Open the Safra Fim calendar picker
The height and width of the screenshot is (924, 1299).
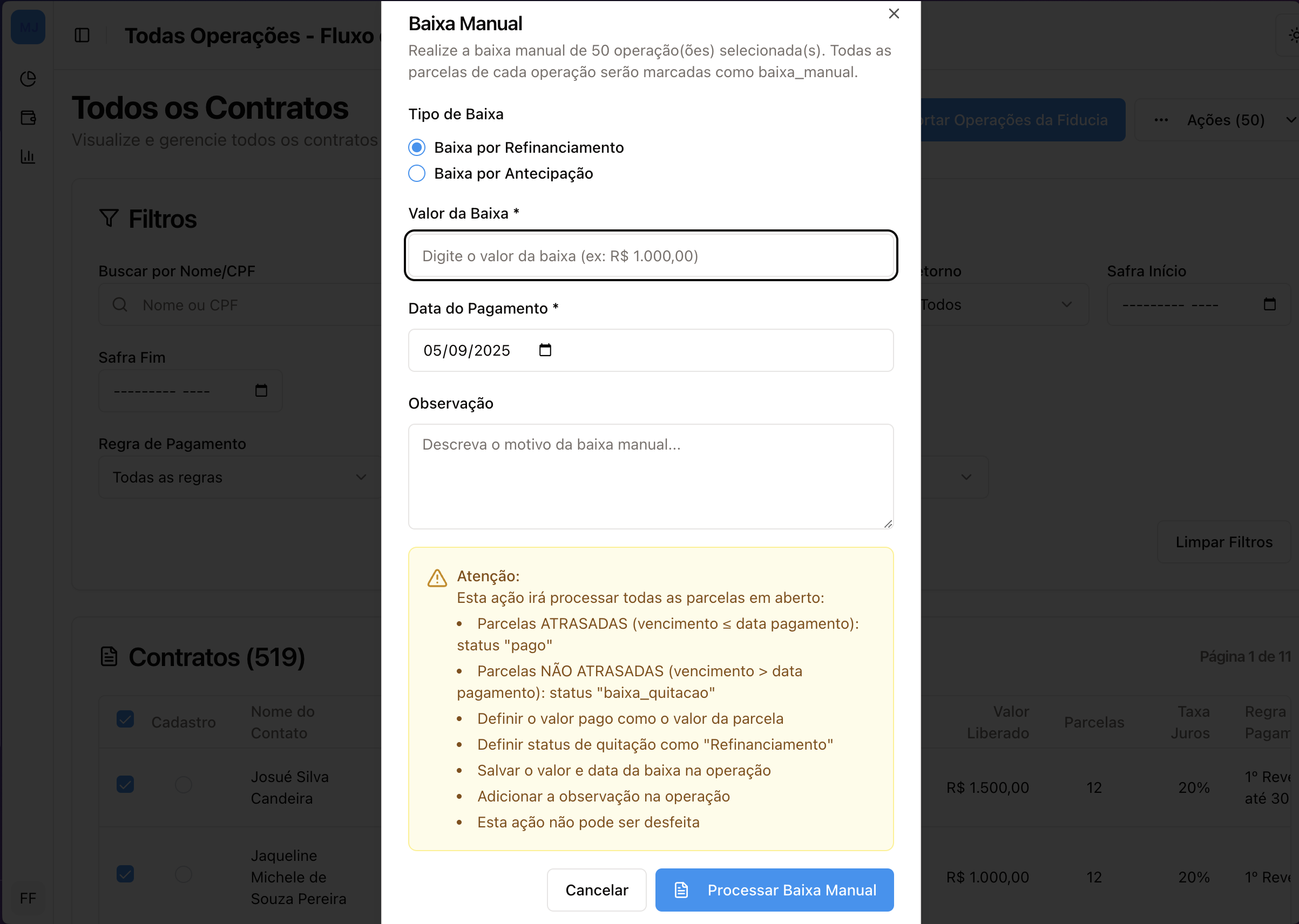point(261,390)
